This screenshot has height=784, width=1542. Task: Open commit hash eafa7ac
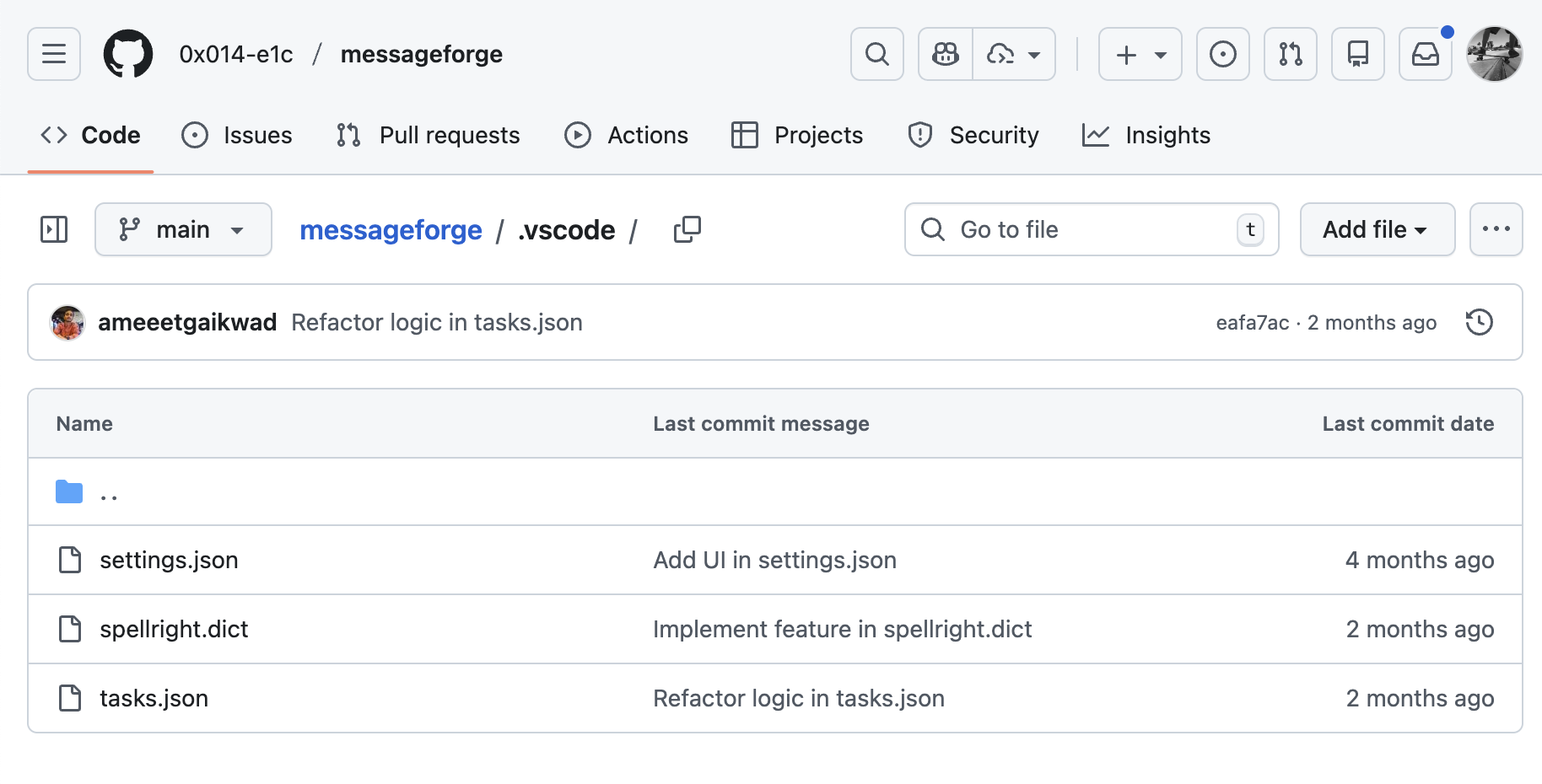tap(1253, 323)
